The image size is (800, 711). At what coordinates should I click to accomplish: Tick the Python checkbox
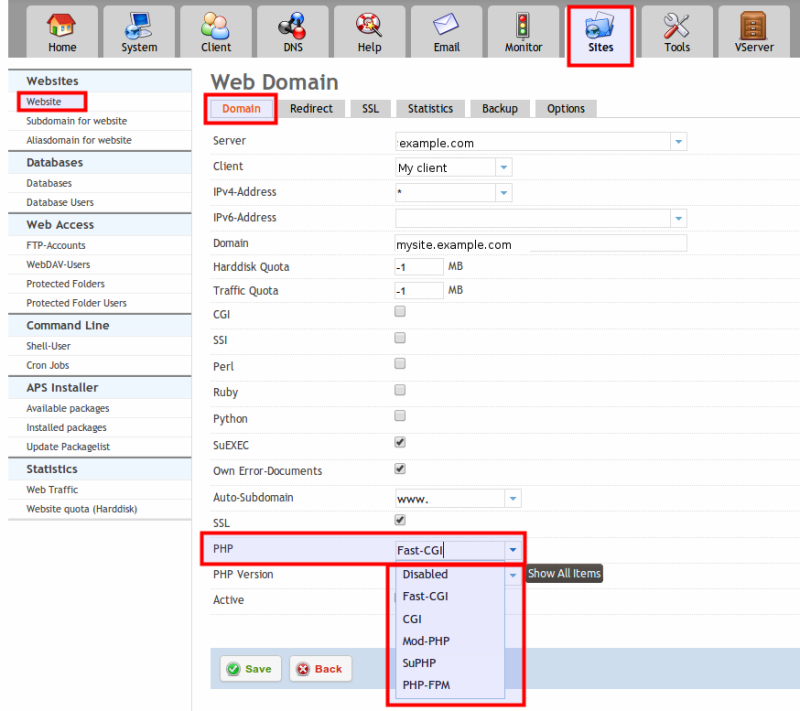tap(400, 416)
